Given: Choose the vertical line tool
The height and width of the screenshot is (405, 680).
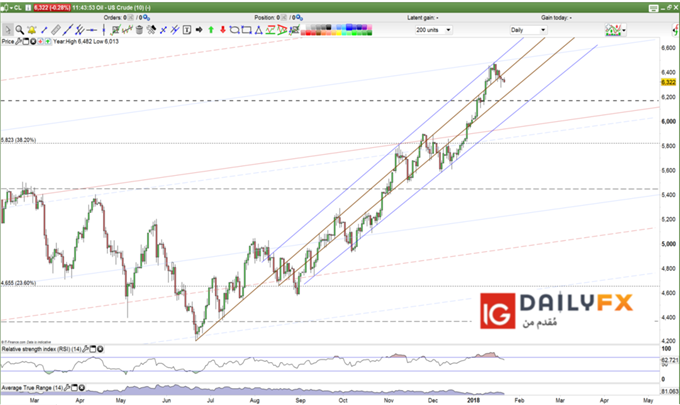Looking at the screenshot, I should [x=104, y=30].
